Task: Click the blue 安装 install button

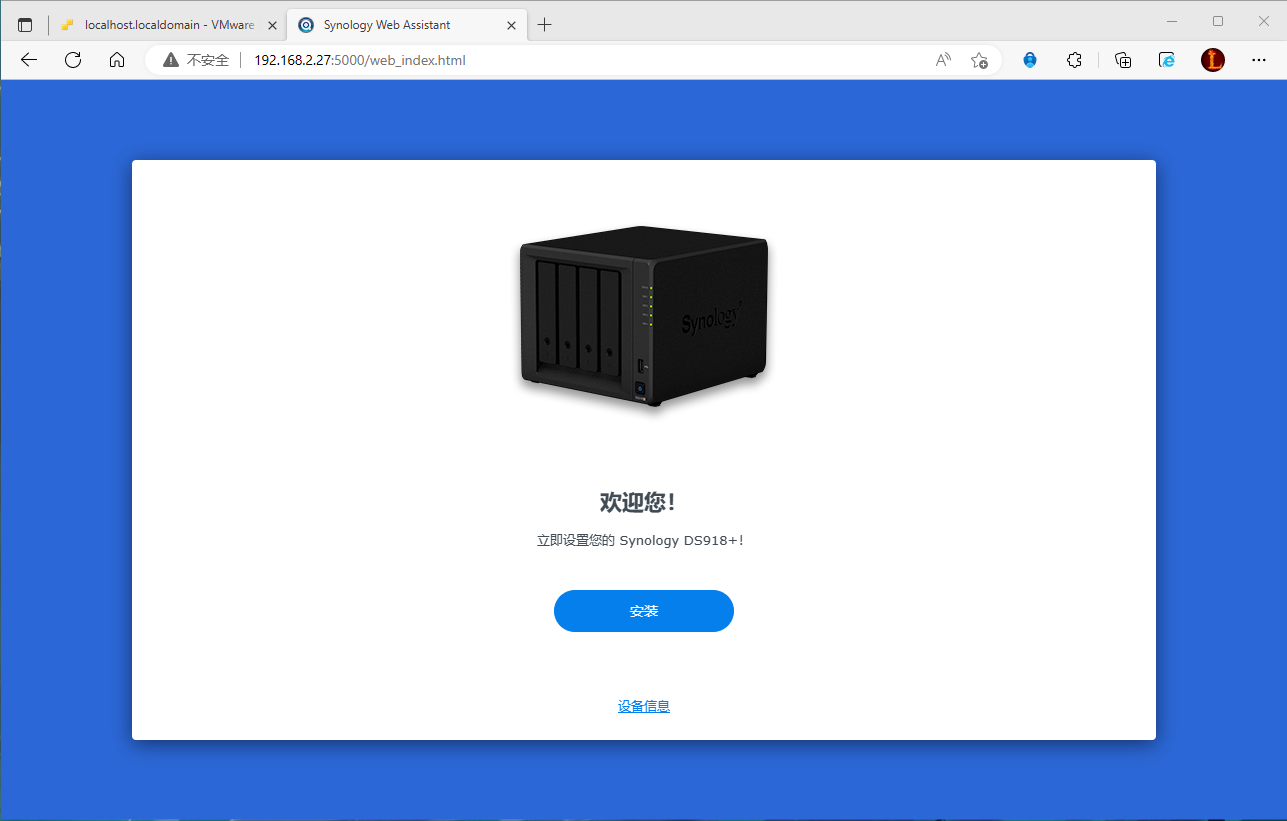Action: pyautogui.click(x=644, y=611)
